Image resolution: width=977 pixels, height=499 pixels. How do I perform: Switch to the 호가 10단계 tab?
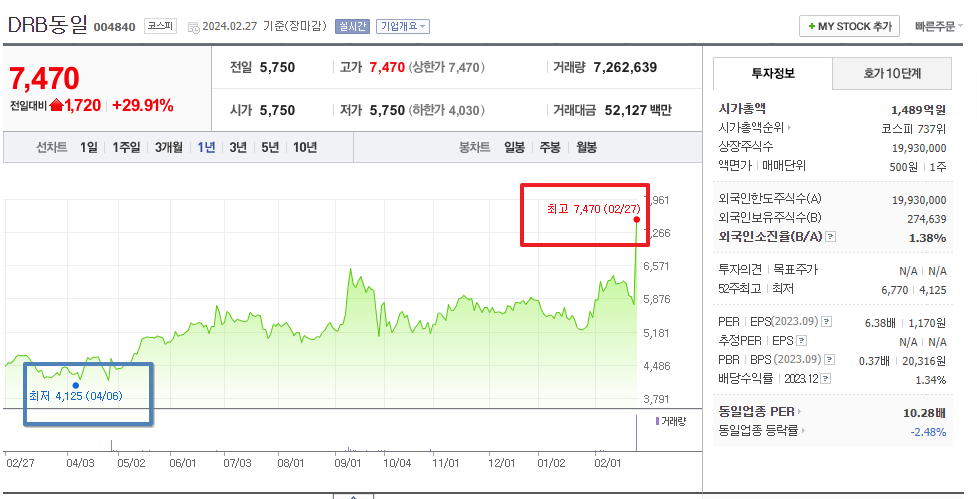pos(892,74)
